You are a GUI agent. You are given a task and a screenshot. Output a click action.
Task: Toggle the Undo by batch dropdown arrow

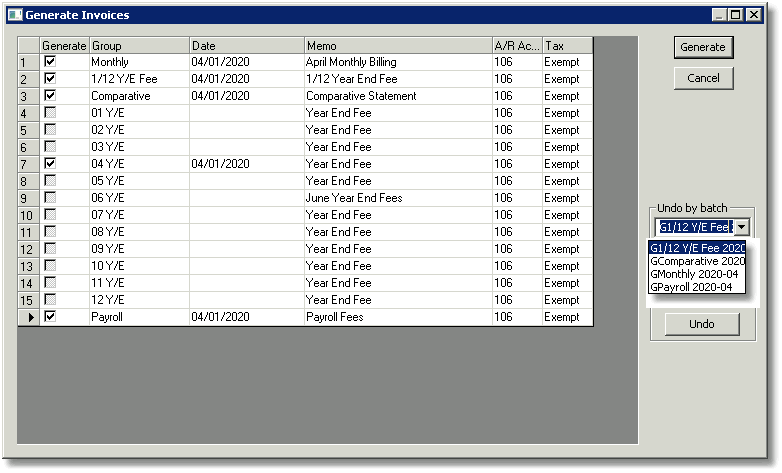pos(742,227)
